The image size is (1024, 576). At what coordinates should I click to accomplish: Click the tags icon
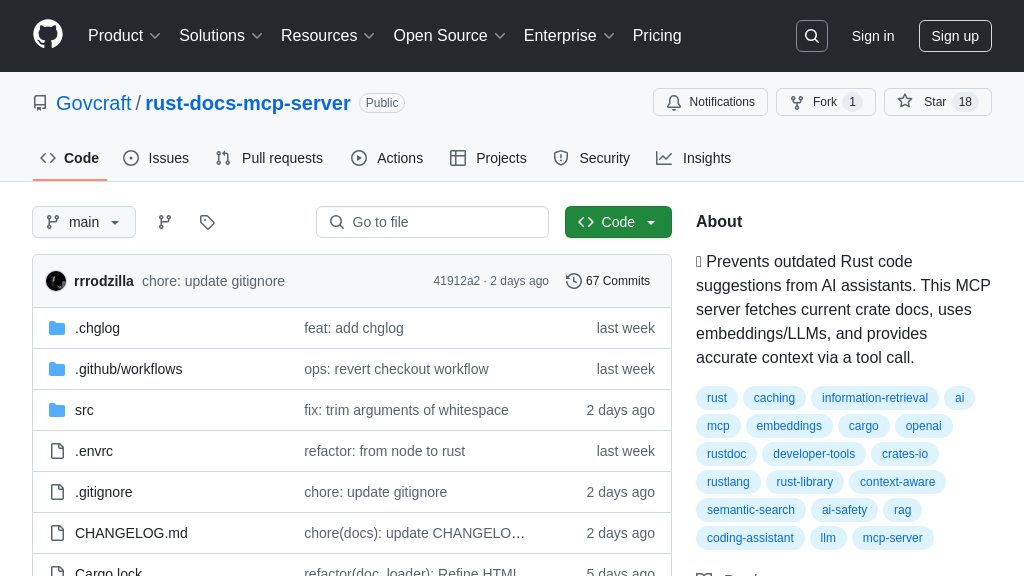pyautogui.click(x=207, y=222)
